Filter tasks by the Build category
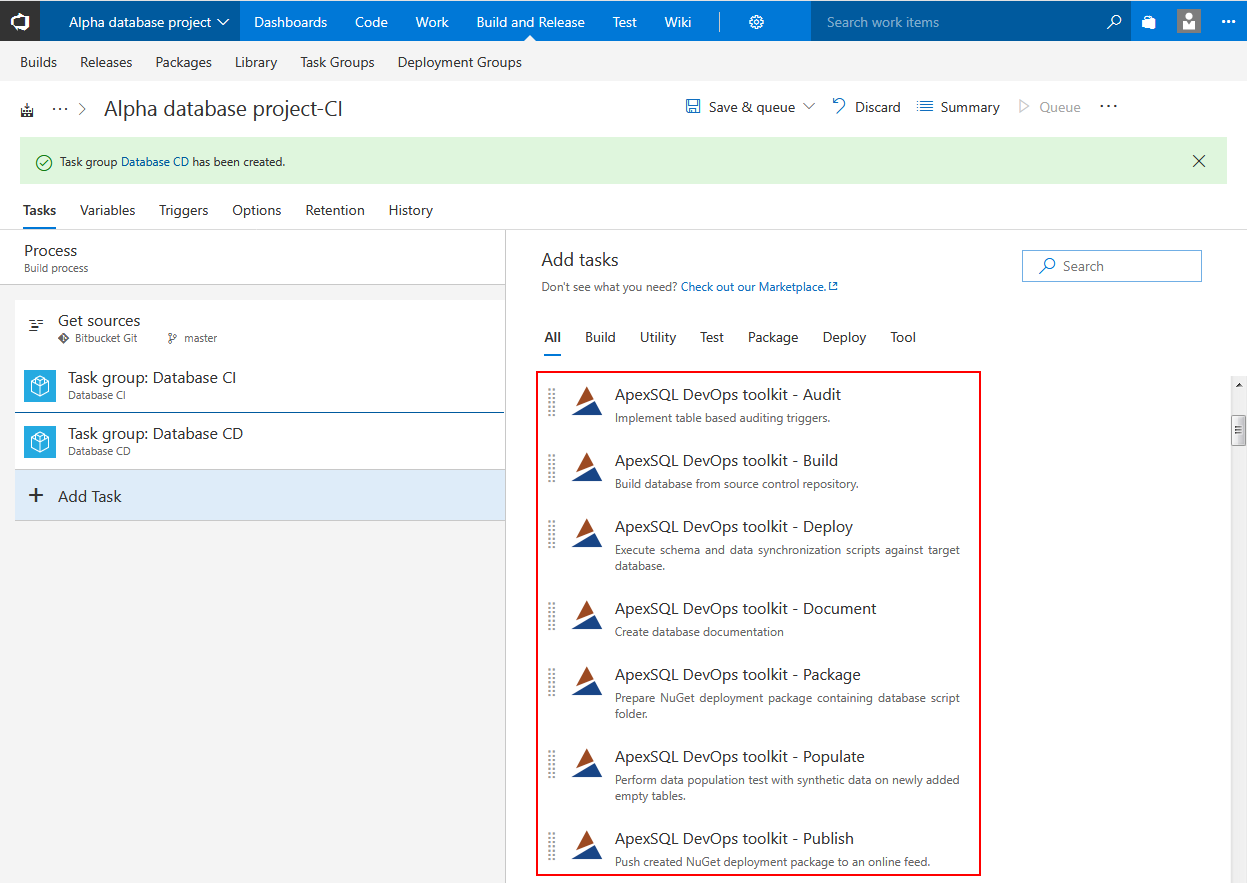1247x883 pixels. coord(600,337)
